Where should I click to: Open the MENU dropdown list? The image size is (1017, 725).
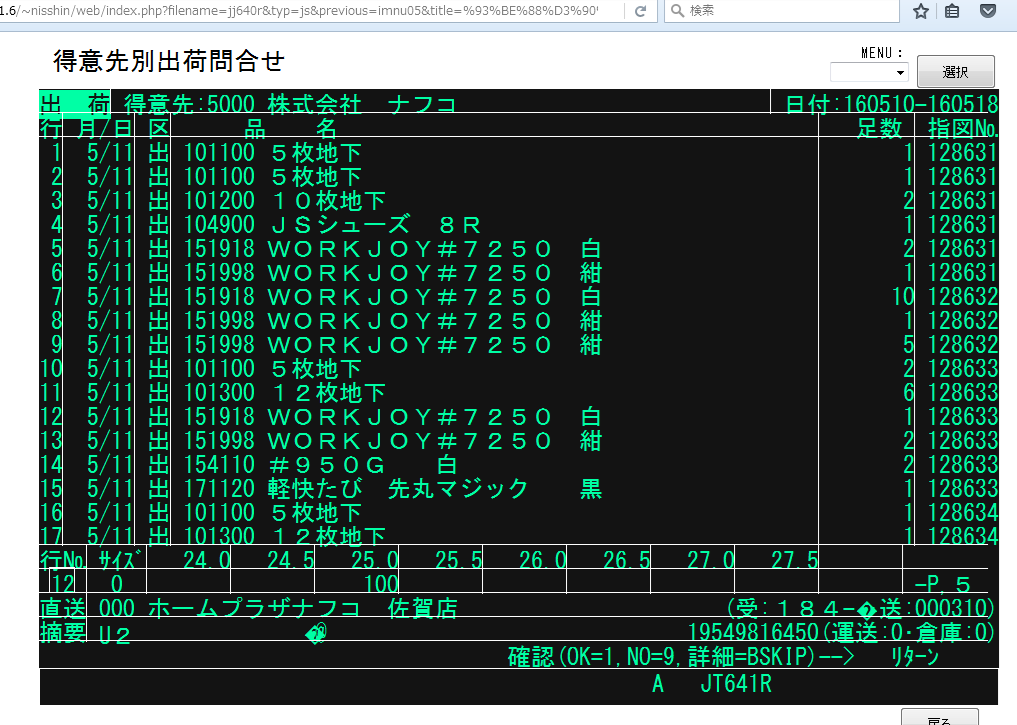point(869,72)
